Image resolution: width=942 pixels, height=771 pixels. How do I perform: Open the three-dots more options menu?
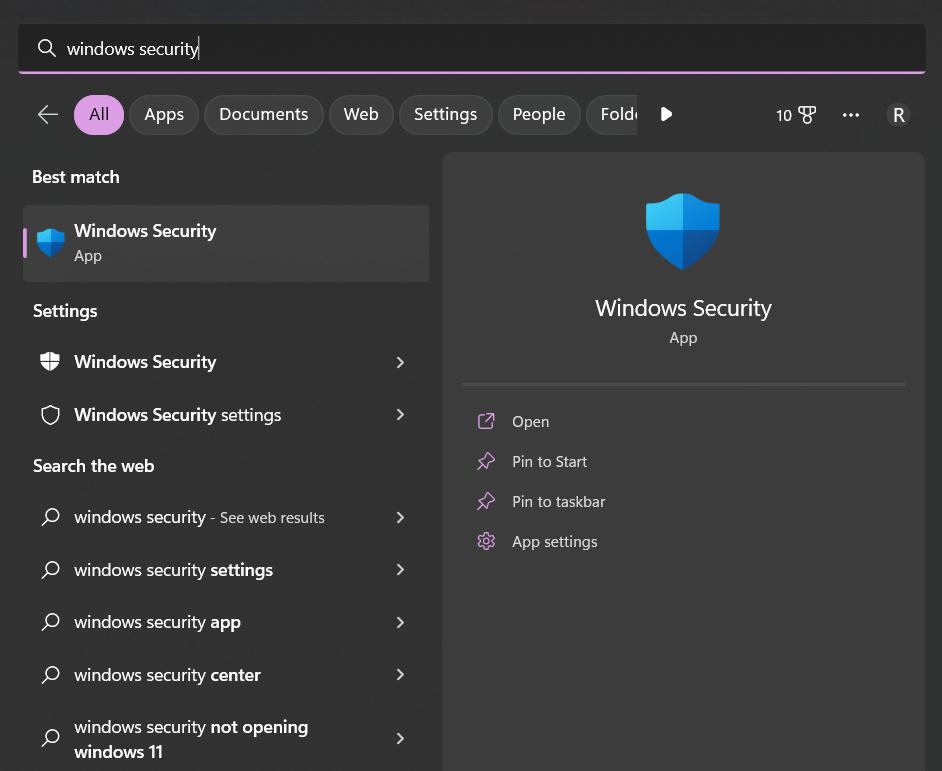coord(851,115)
